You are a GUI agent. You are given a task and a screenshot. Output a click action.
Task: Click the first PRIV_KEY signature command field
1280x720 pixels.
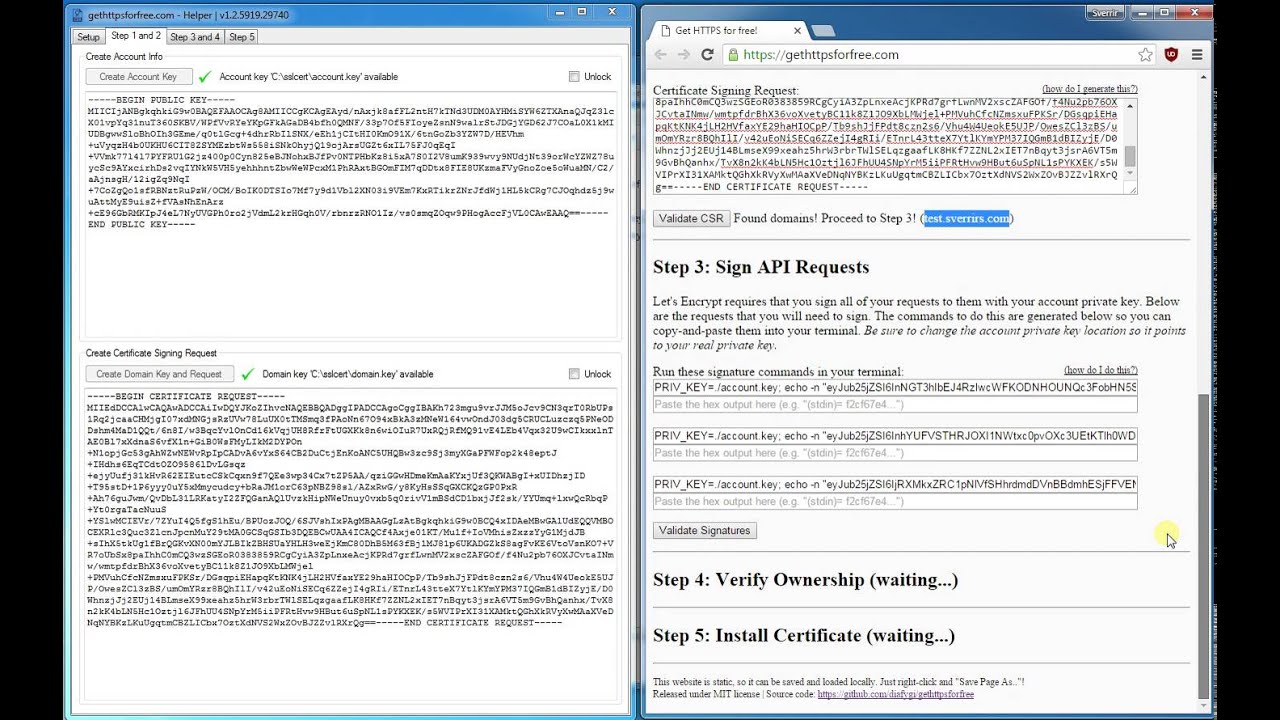point(895,387)
